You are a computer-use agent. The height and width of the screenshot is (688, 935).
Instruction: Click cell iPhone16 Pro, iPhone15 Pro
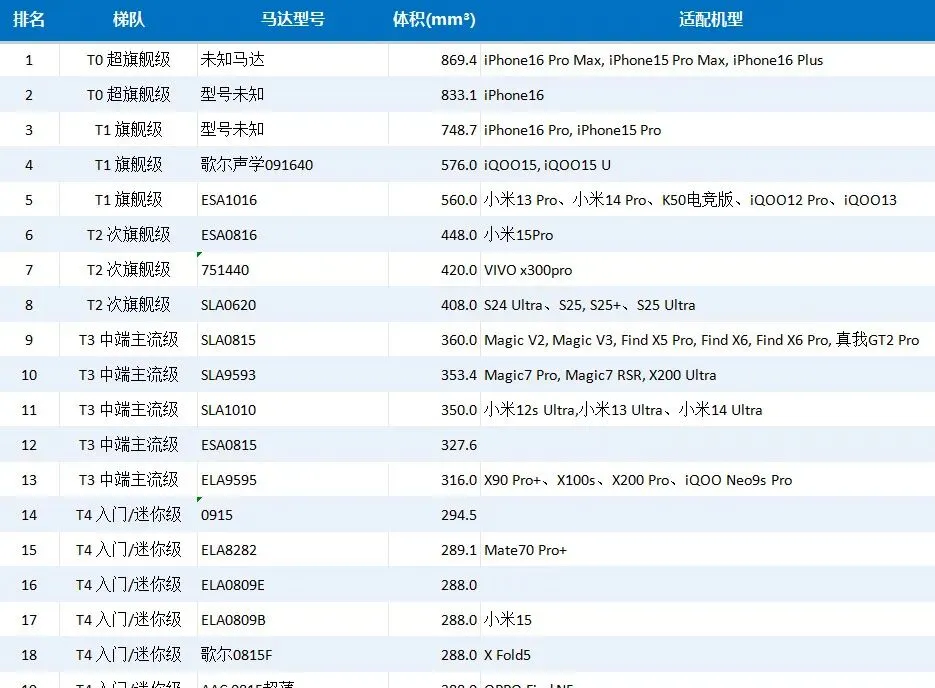pos(572,130)
